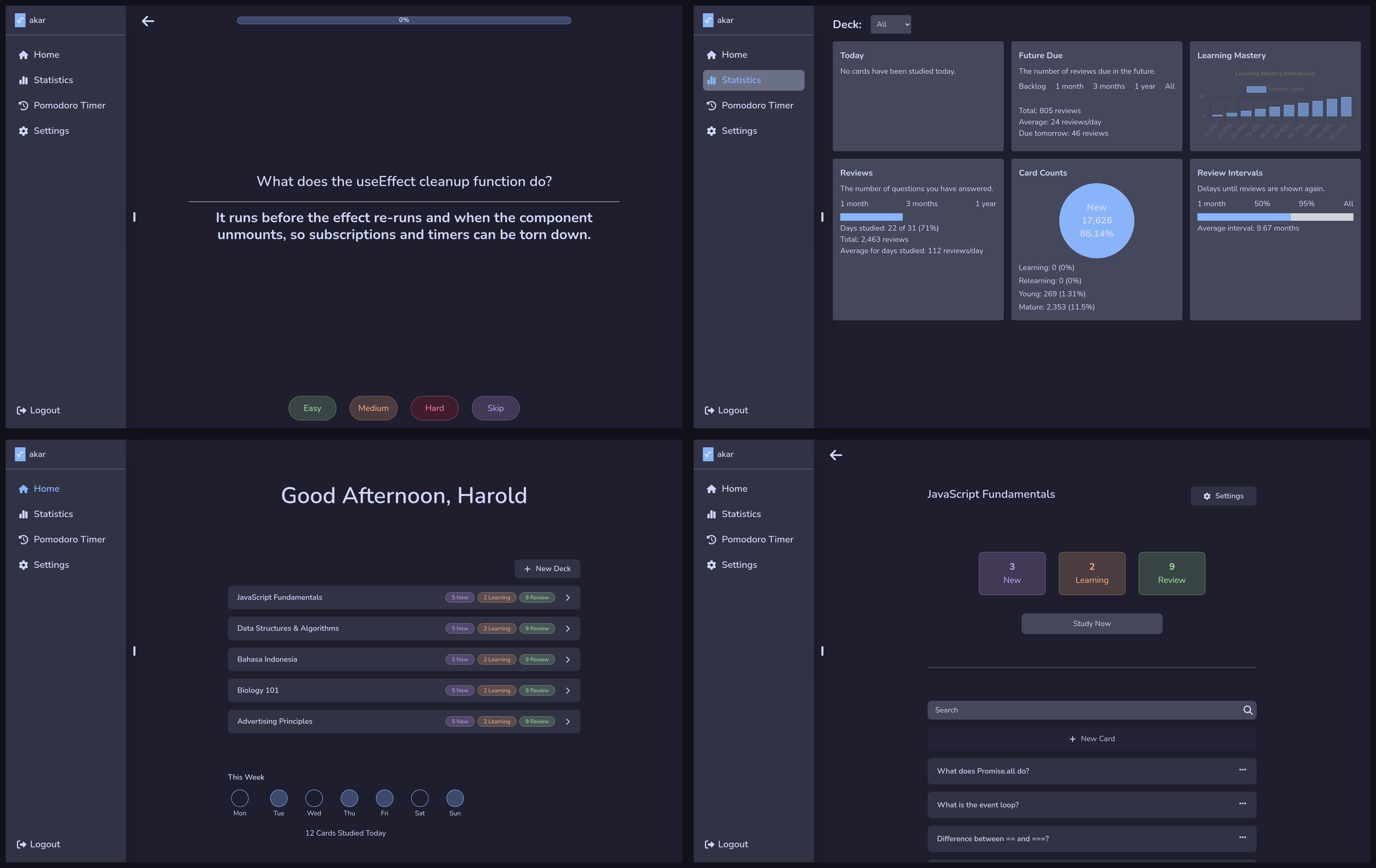
Task: Open the options menu for "Difference between == and ===?"
Action: (x=1242, y=837)
